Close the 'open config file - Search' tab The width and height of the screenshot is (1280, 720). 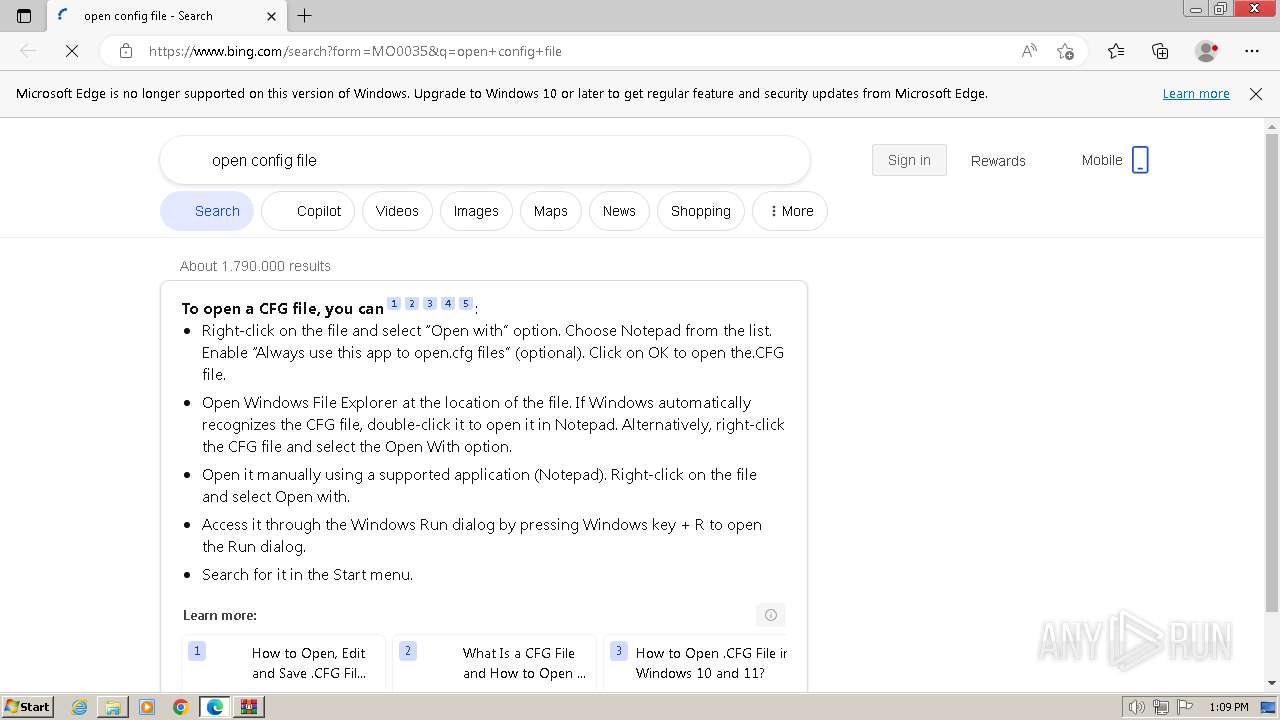pyautogui.click(x=271, y=16)
